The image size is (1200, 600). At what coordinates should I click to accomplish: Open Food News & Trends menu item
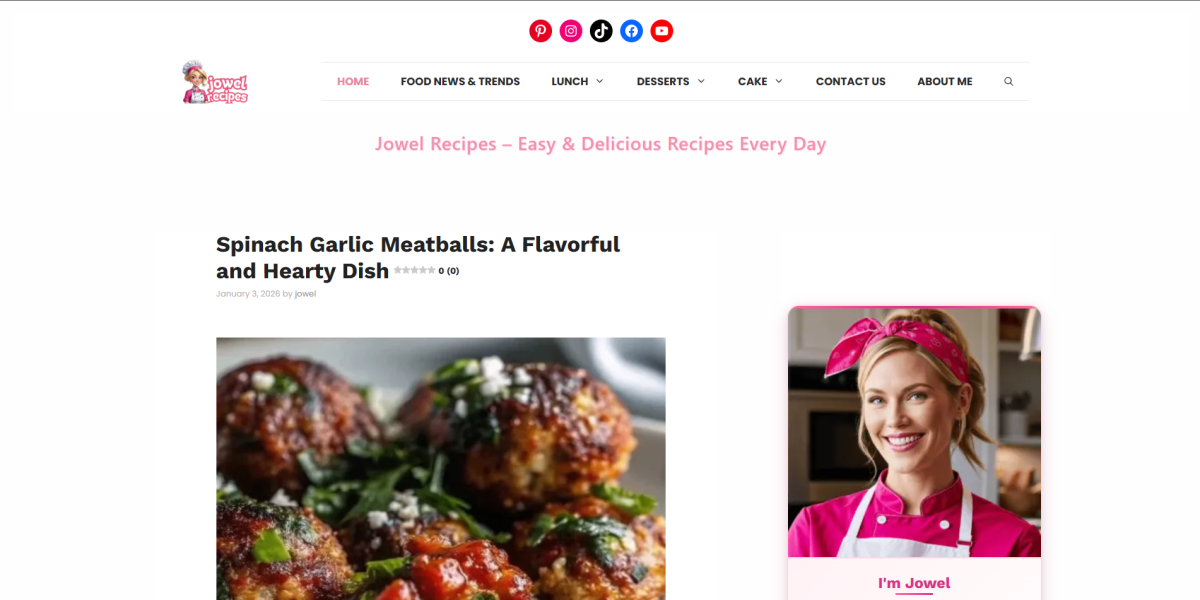coord(460,82)
